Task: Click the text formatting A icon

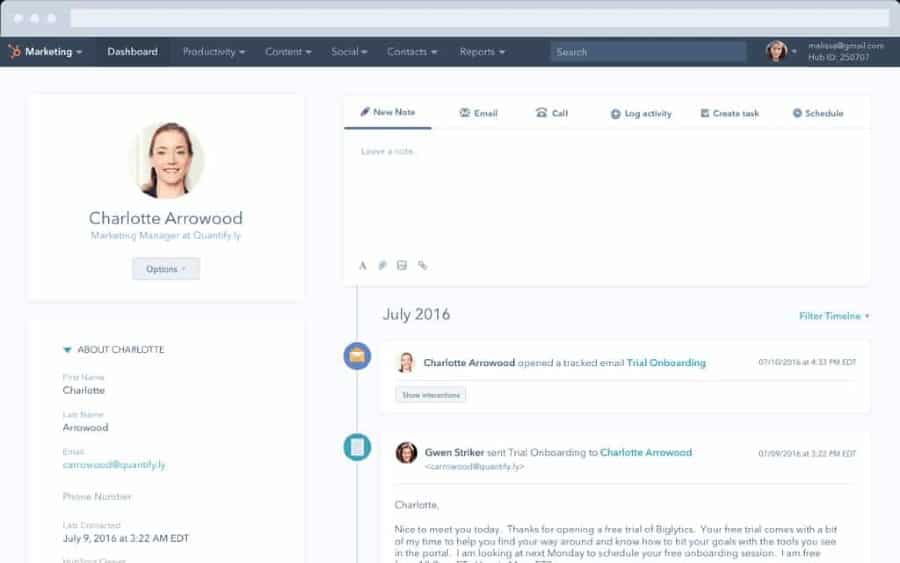Action: click(363, 266)
